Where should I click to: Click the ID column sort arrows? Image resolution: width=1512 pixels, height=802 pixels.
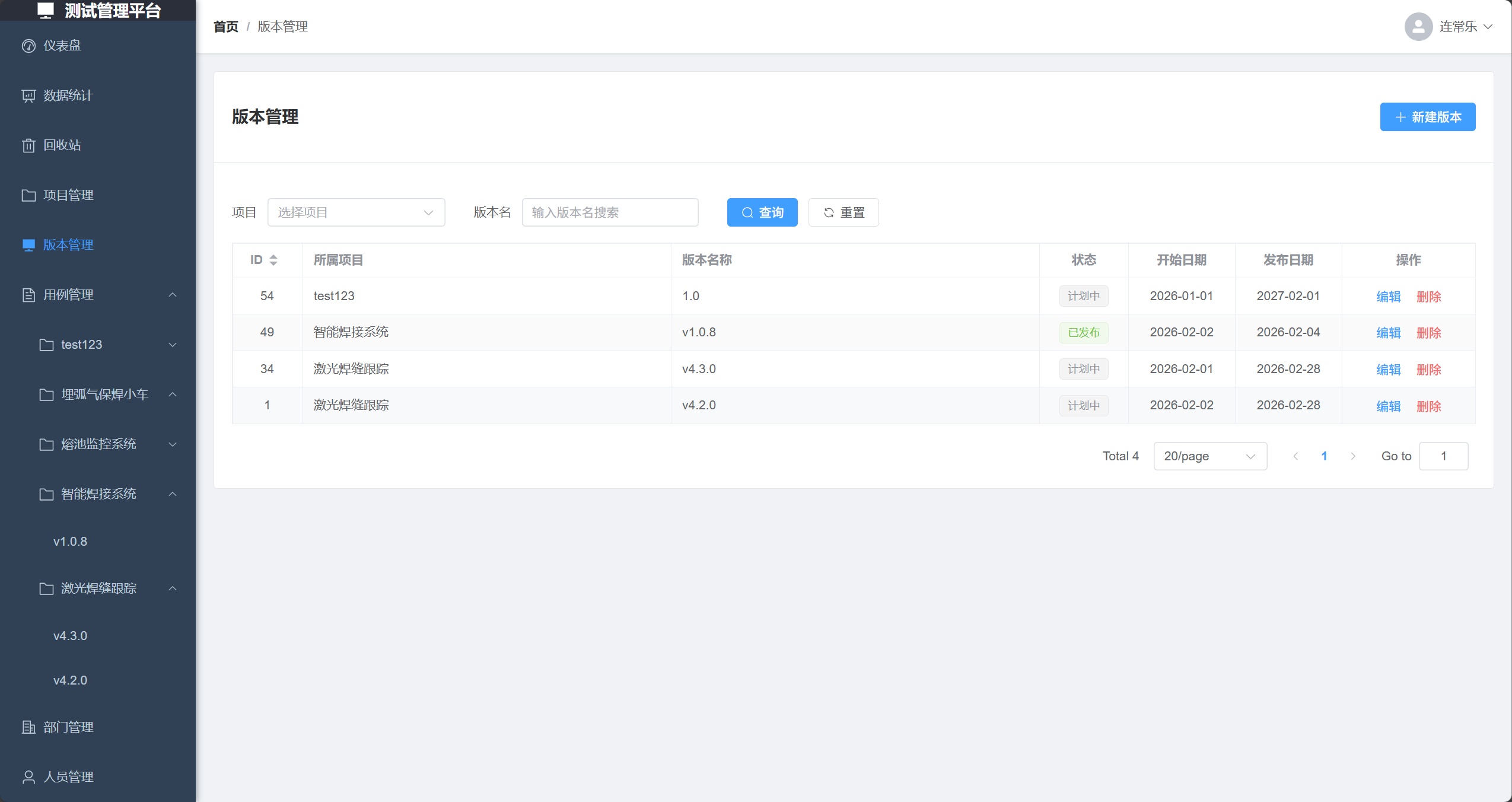[273, 260]
